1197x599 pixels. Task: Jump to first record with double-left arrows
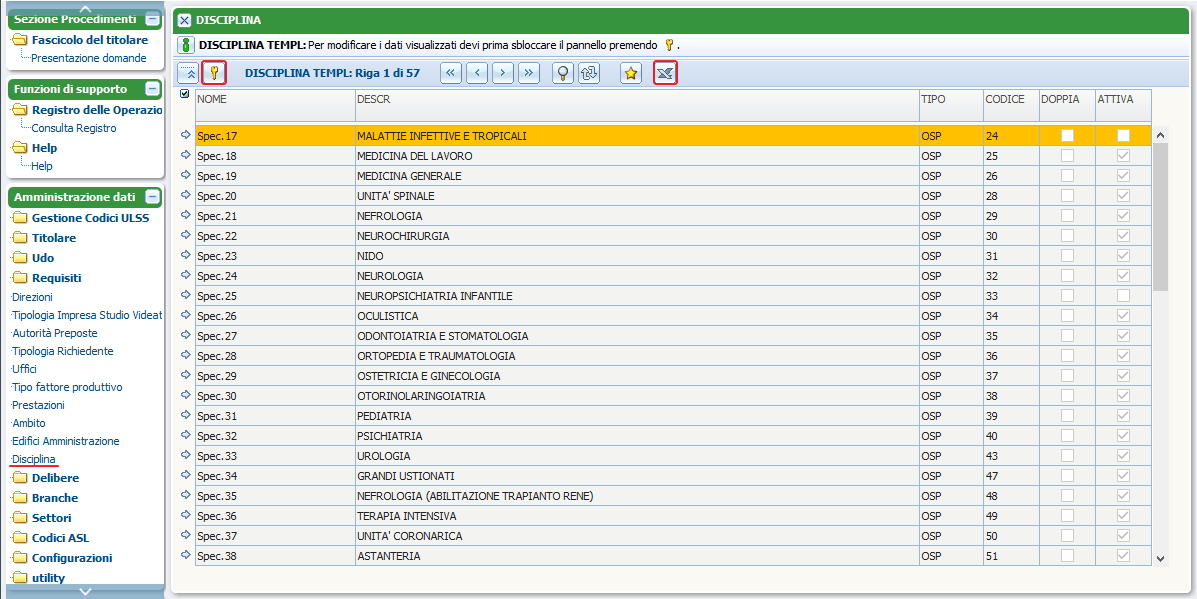451,73
